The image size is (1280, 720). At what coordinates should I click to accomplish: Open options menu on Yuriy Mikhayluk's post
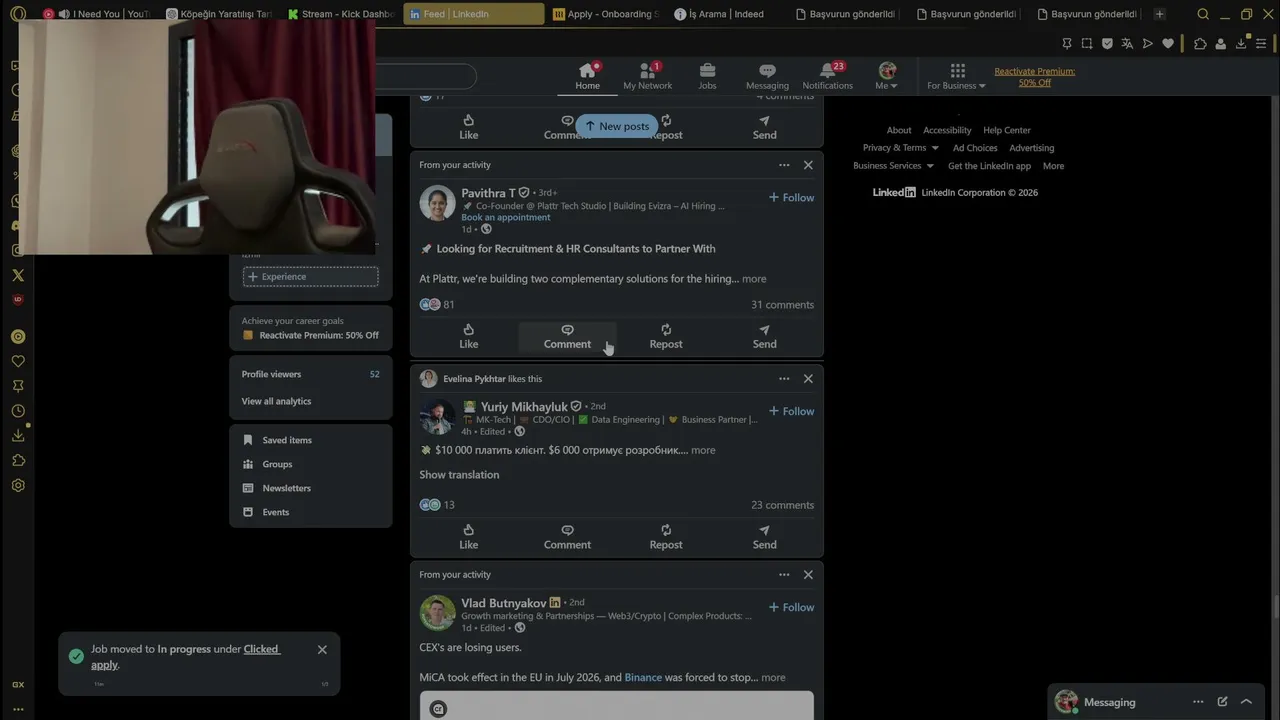(784, 379)
